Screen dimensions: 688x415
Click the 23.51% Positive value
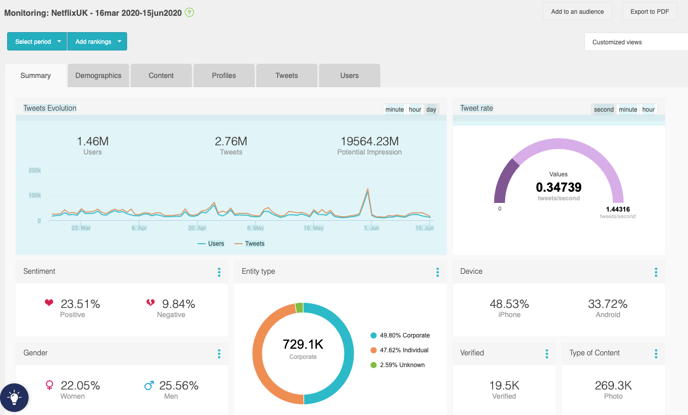(80, 304)
